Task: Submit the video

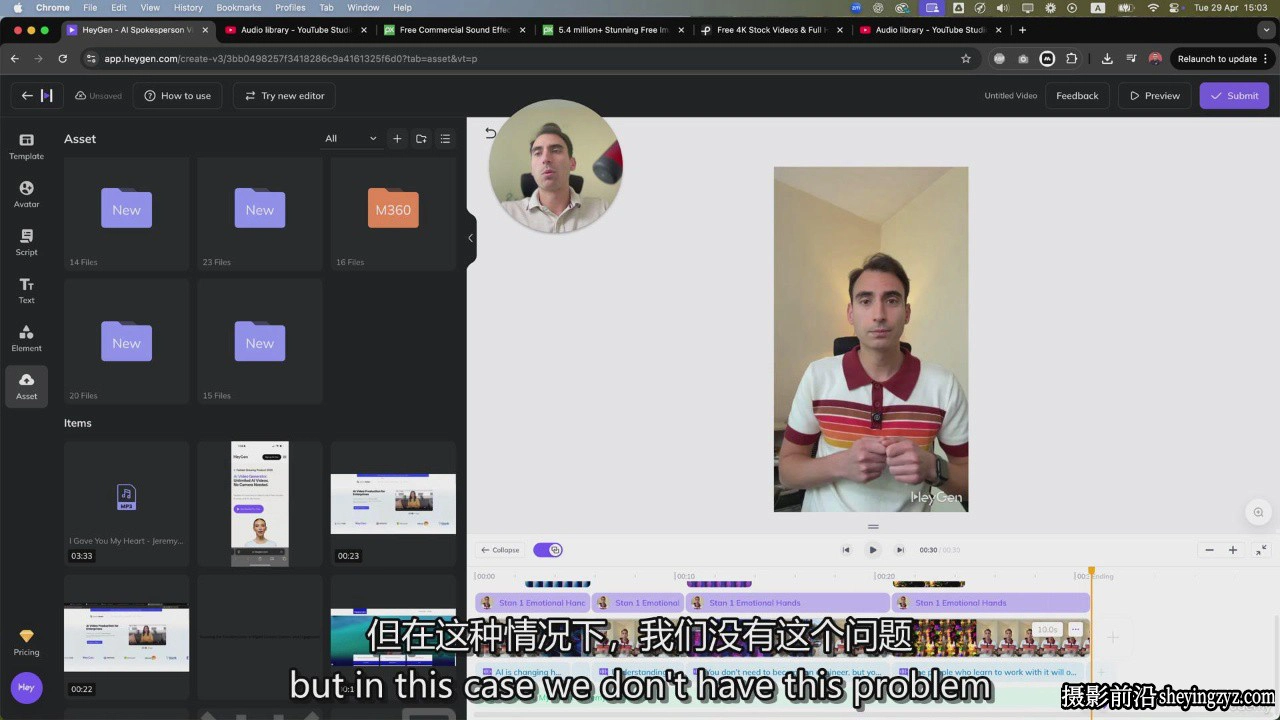Action: [1235, 96]
